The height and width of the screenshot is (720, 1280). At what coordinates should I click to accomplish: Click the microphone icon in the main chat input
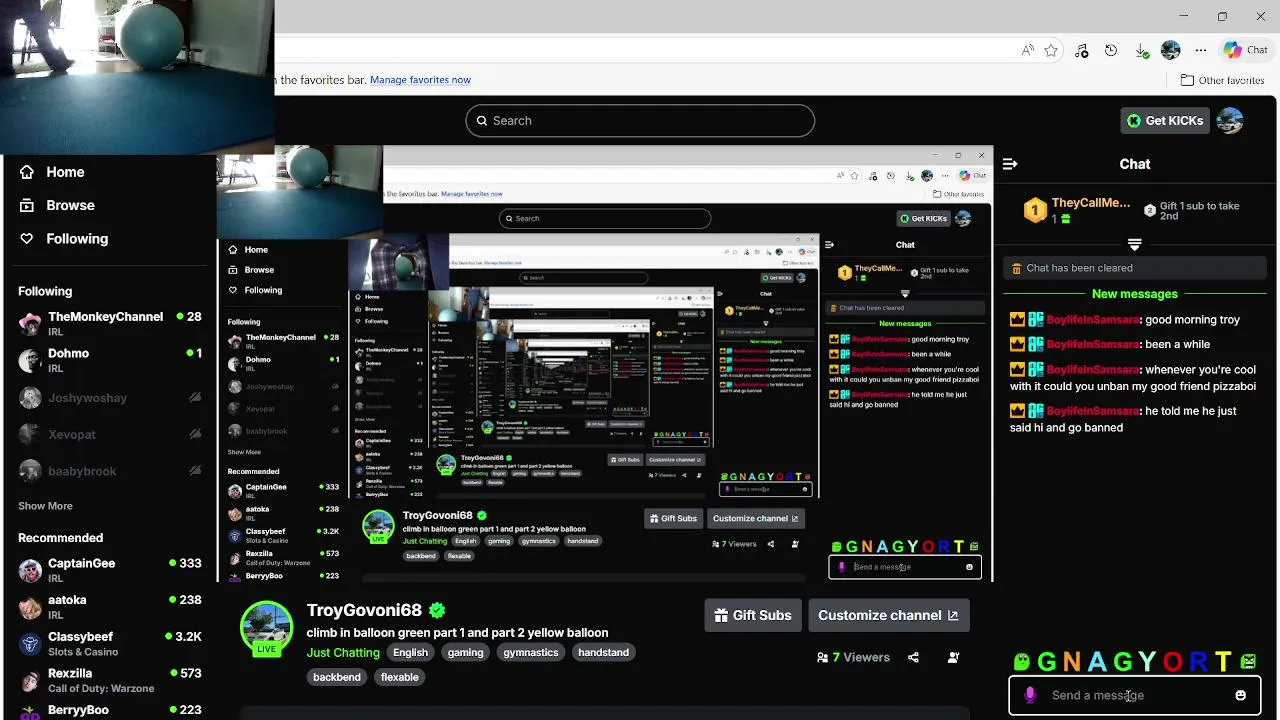pyautogui.click(x=1030, y=695)
